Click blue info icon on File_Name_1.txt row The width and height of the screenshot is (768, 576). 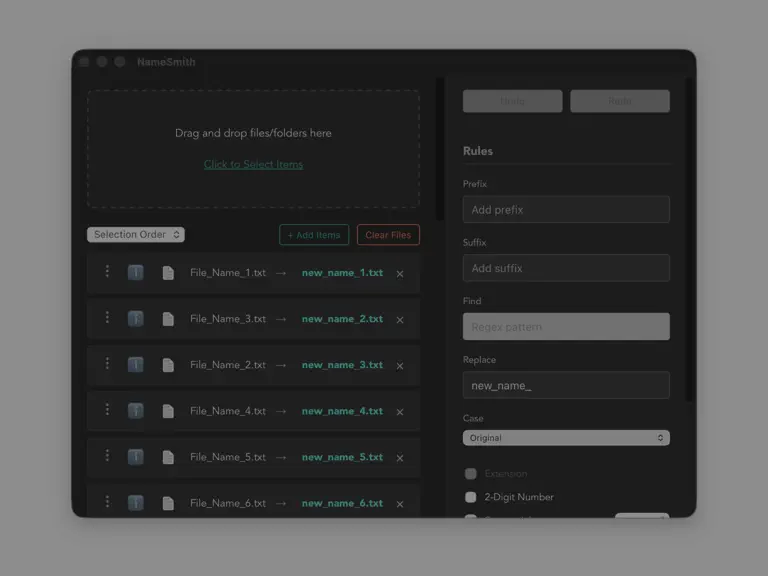point(136,272)
